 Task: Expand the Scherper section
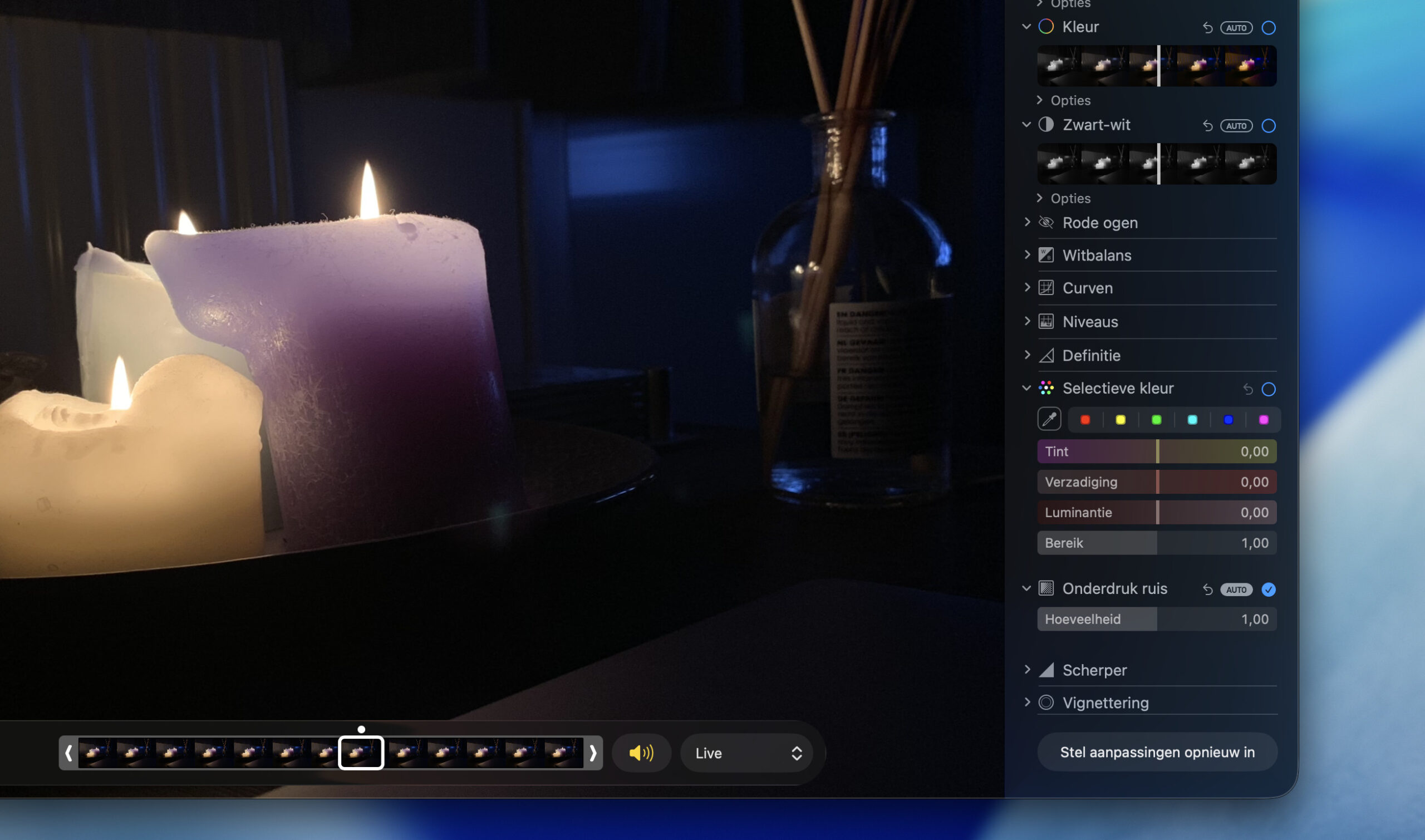pos(1027,670)
